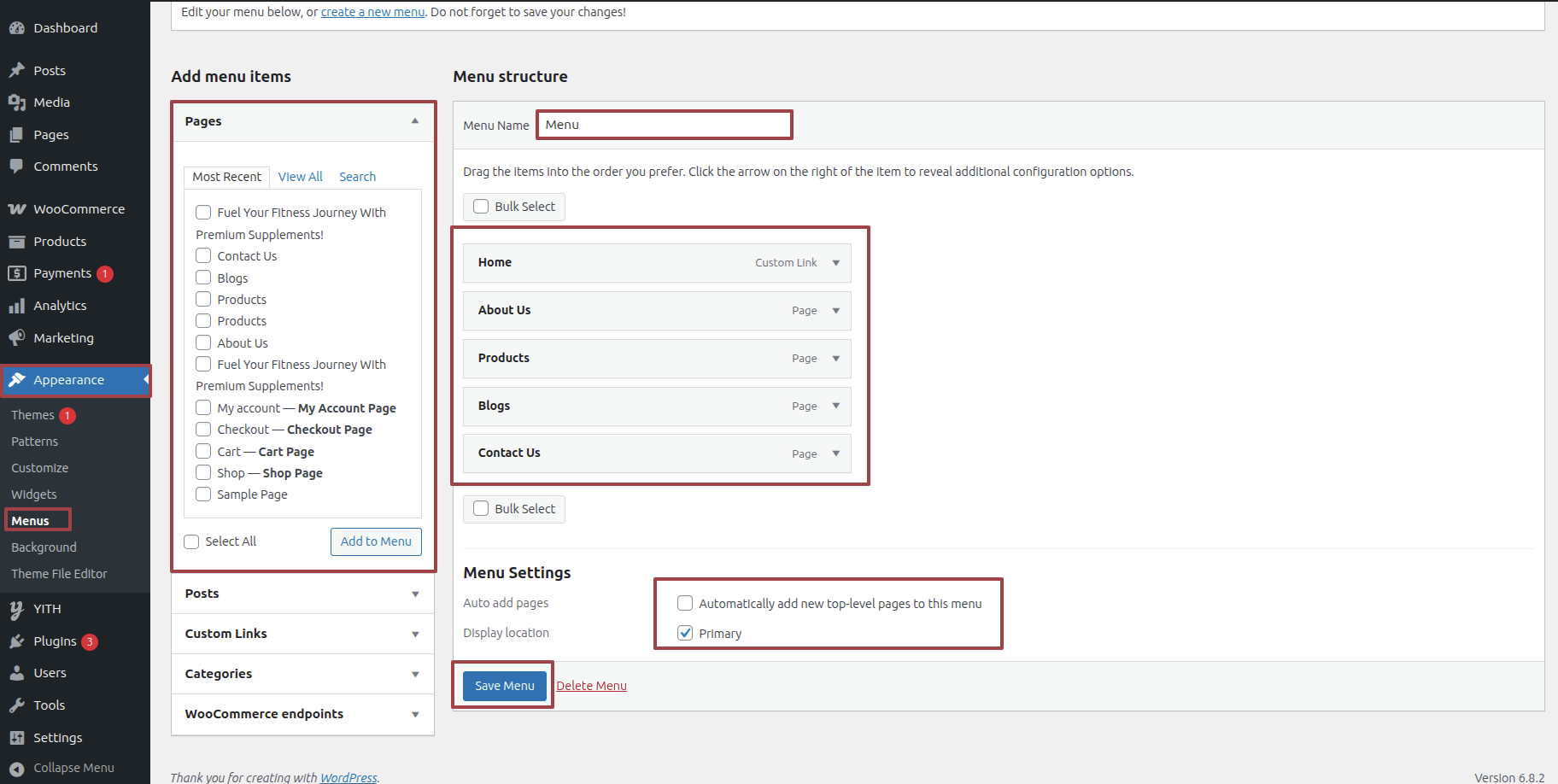Open Plugins via the plug icon
Image resolution: width=1558 pixels, height=784 pixels.
17,641
